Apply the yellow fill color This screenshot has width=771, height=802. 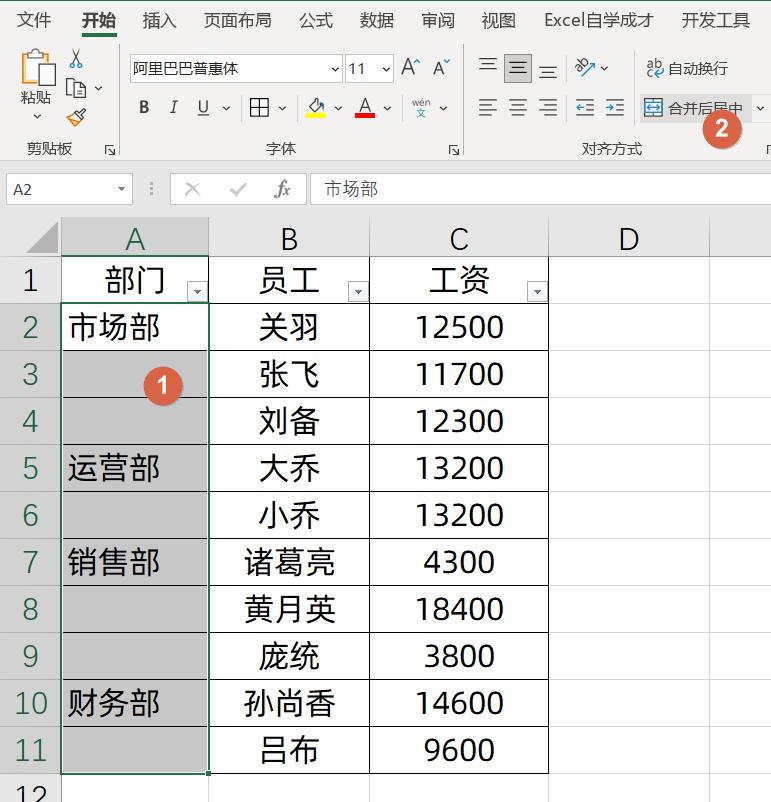(x=316, y=108)
